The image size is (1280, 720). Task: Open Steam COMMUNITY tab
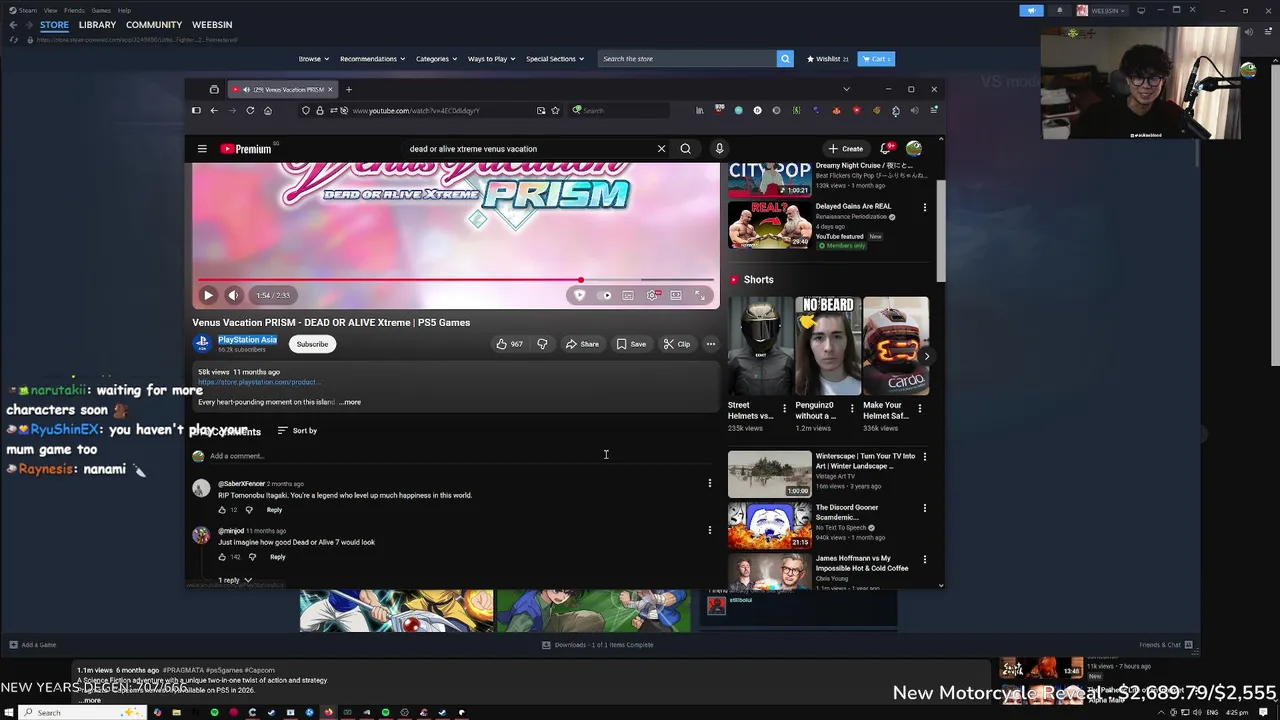pos(154,25)
